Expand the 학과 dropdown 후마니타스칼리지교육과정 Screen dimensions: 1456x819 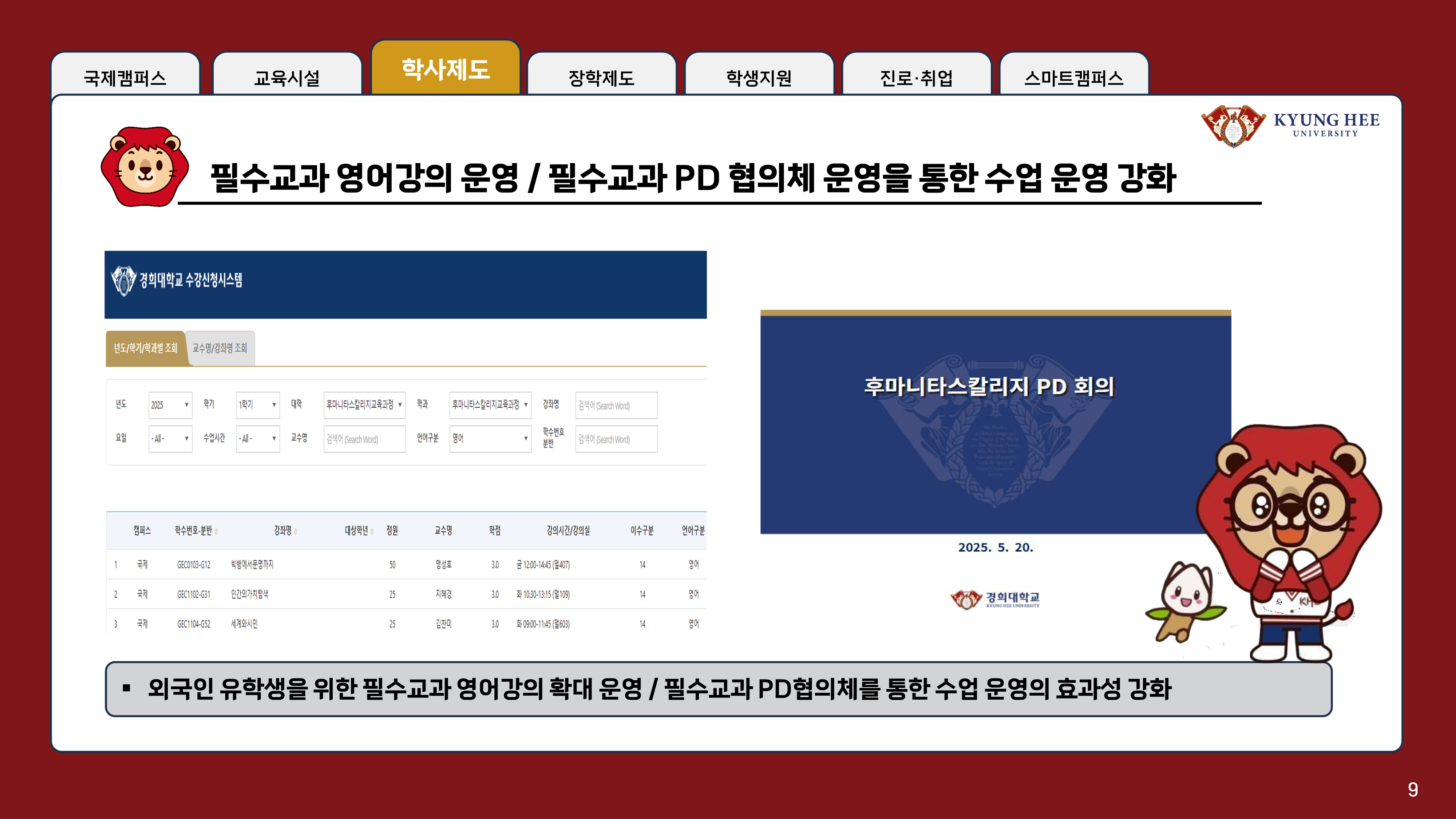tap(490, 405)
